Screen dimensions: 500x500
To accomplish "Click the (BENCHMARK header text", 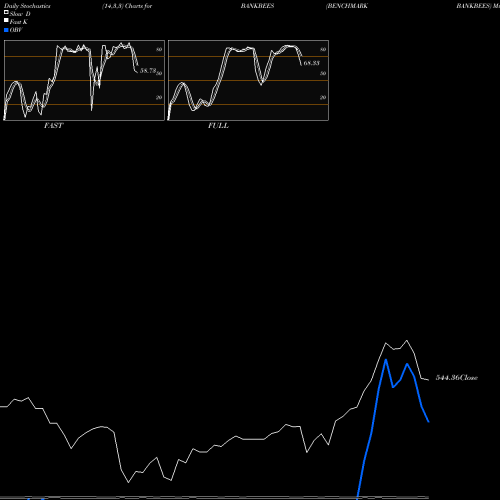I will click(347, 6).
